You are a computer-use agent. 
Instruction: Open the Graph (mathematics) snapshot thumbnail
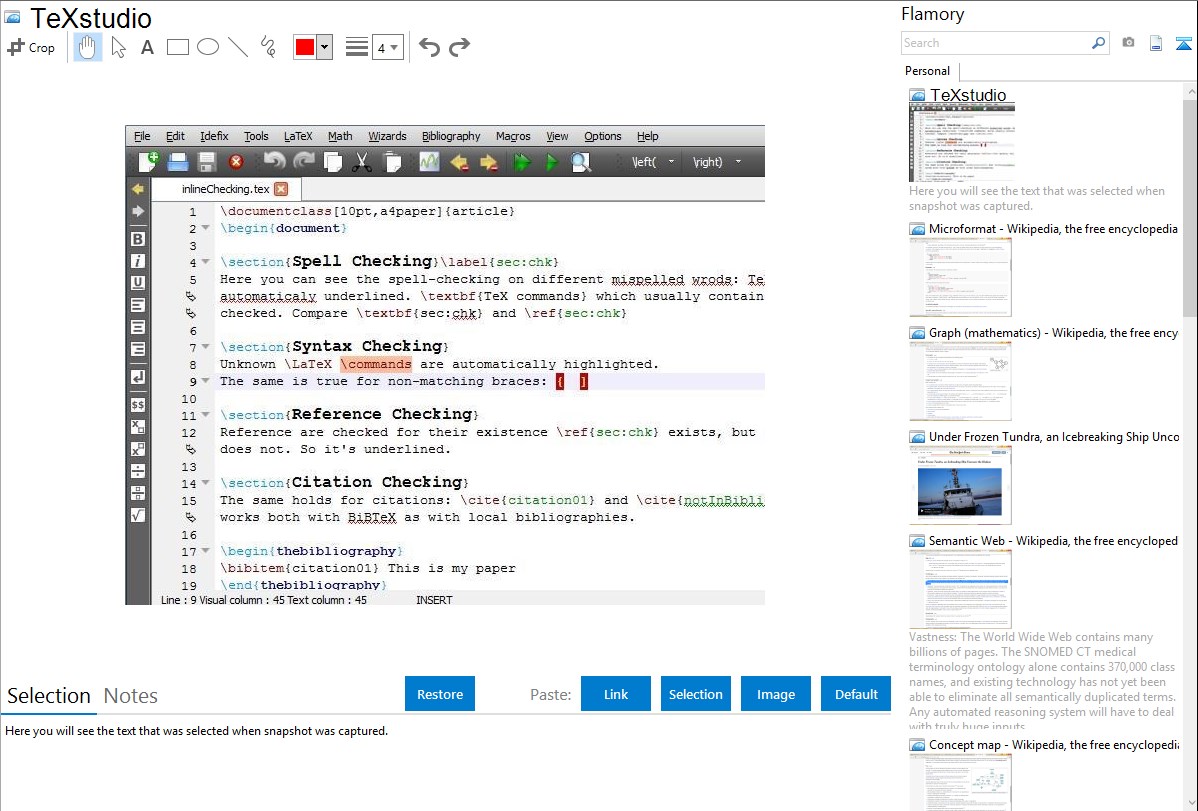(x=960, y=381)
